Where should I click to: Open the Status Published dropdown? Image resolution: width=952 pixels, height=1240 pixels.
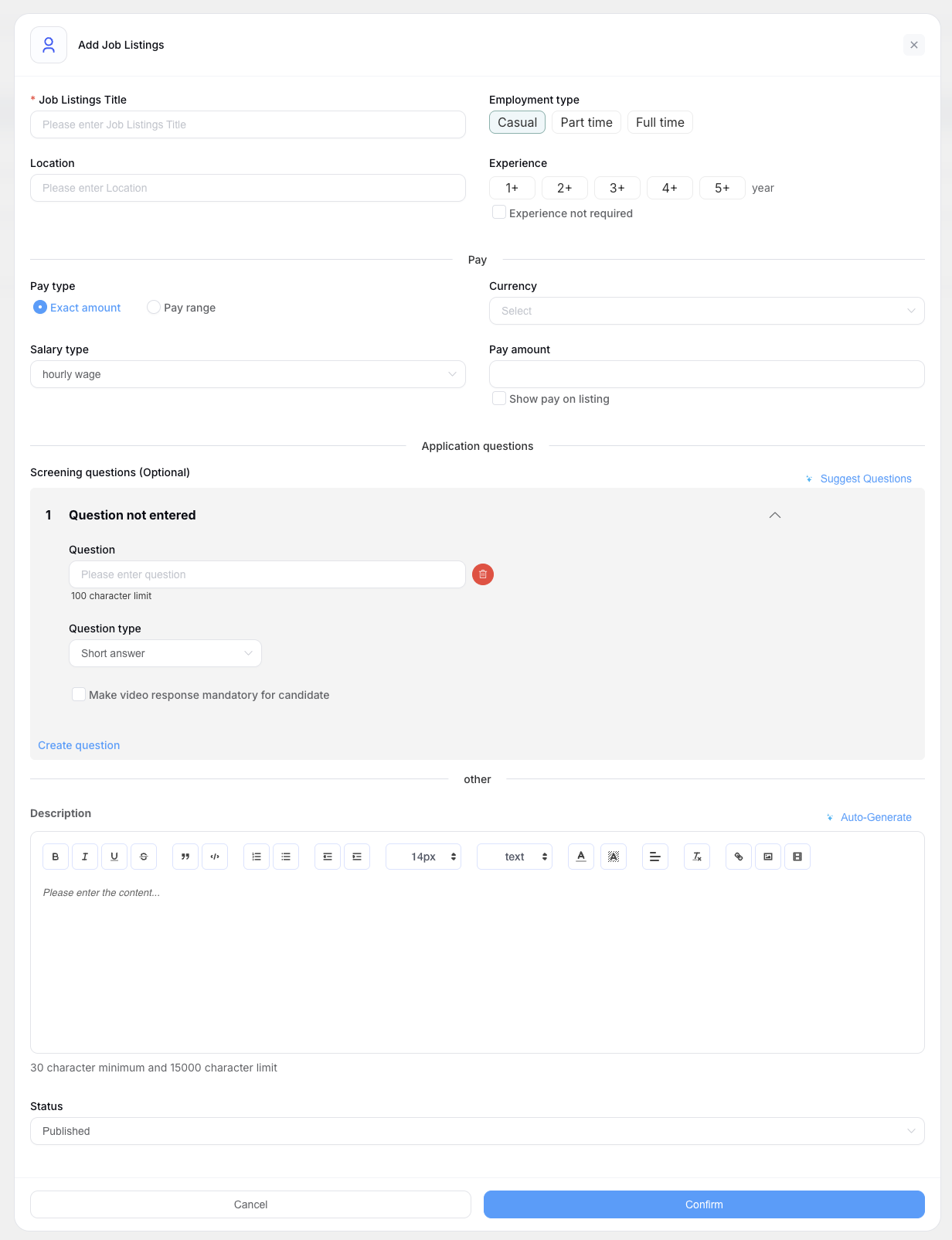click(x=478, y=1131)
